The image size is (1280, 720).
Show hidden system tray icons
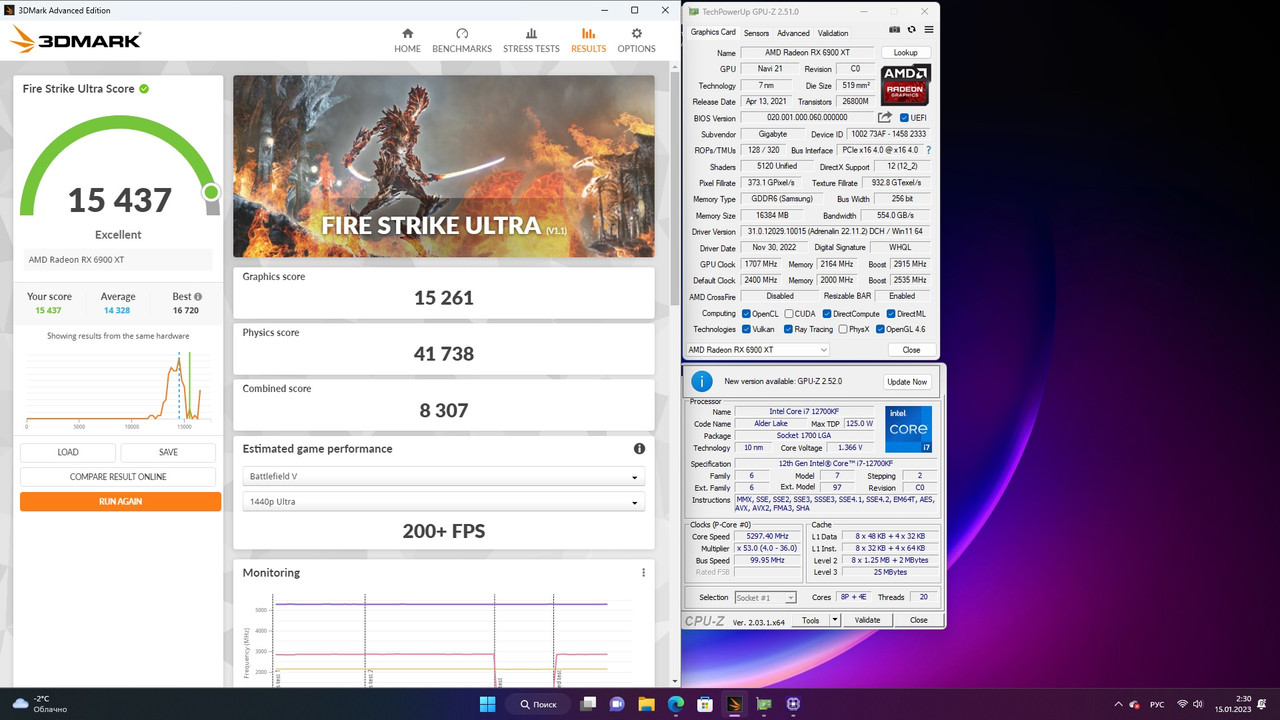coord(1116,704)
